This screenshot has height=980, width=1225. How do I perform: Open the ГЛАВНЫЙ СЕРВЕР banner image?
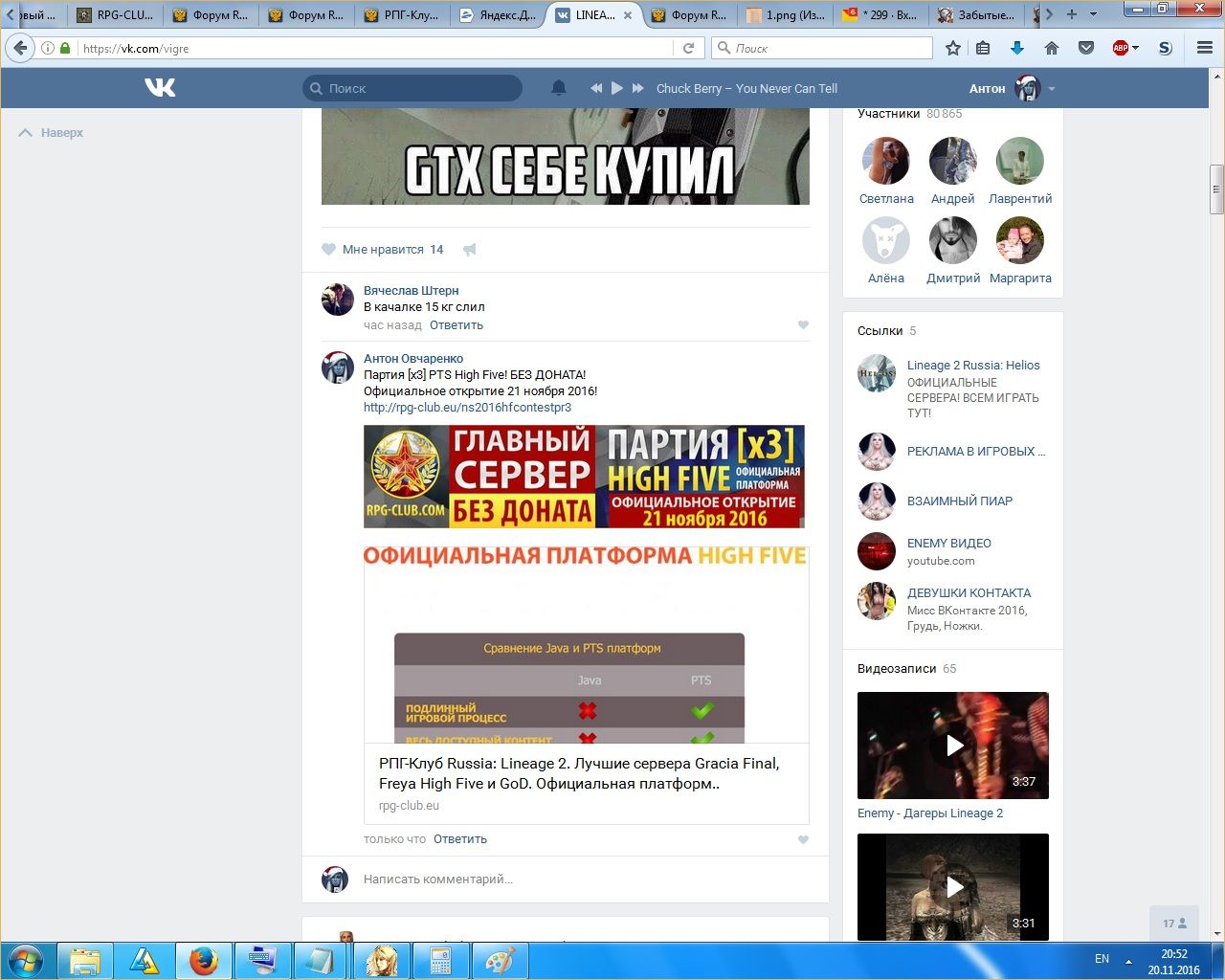pos(584,477)
